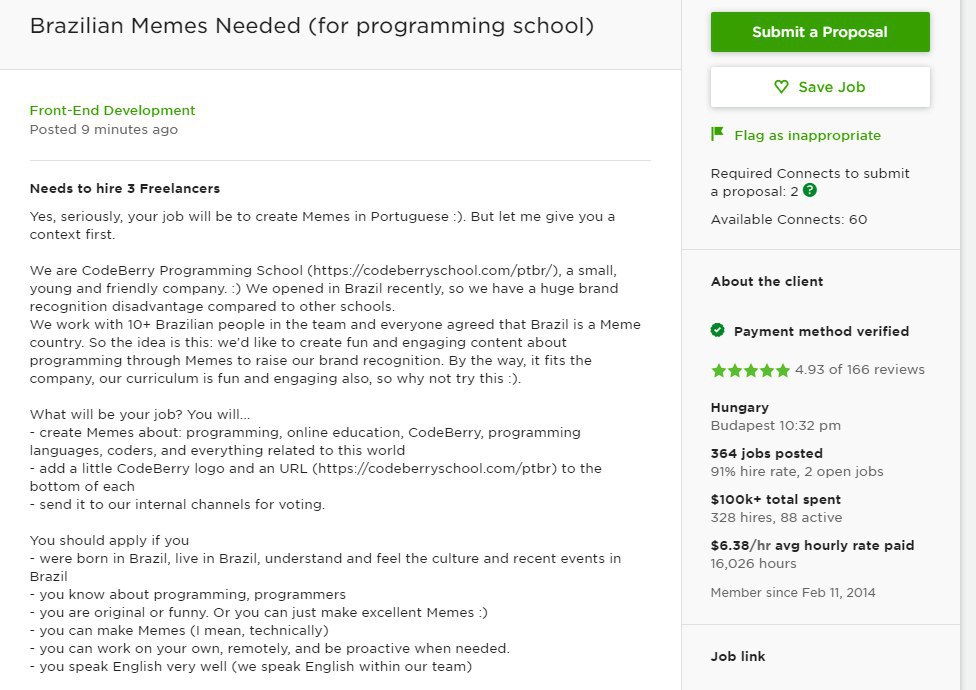Open the Connects help question mark icon
Viewport: 976px width, 690px height.
tap(809, 190)
